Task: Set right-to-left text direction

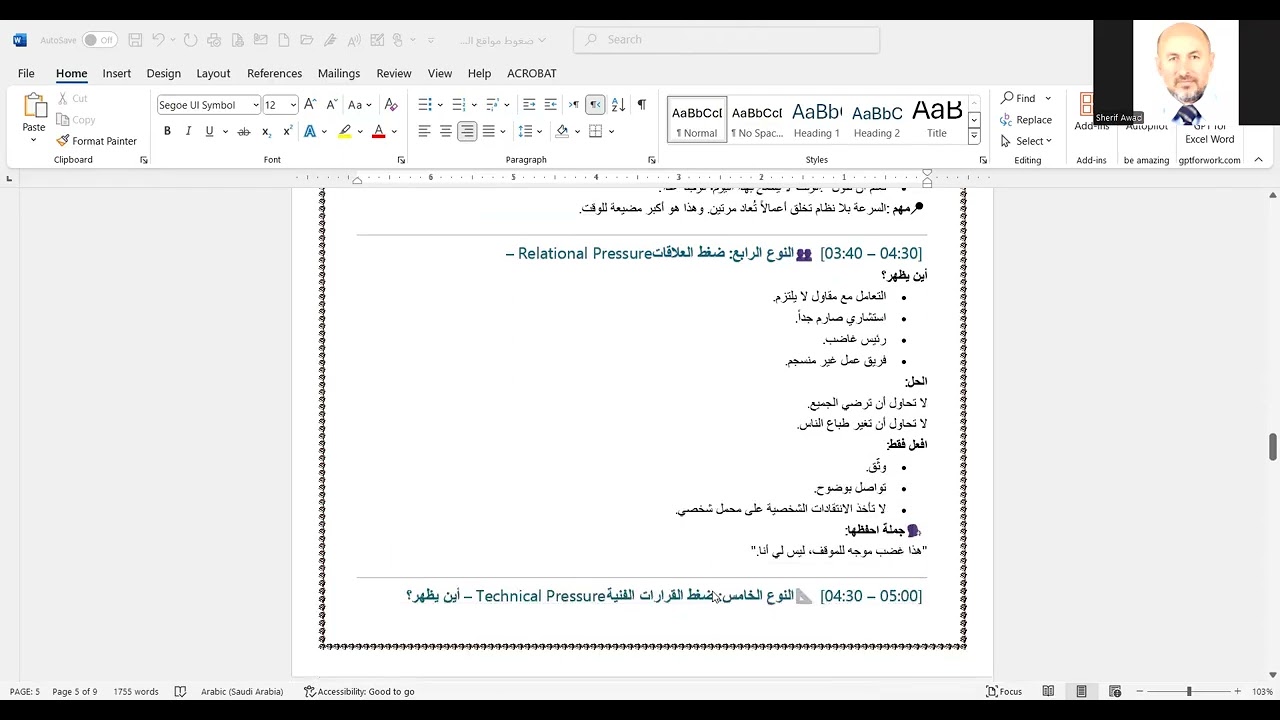Action: (595, 105)
